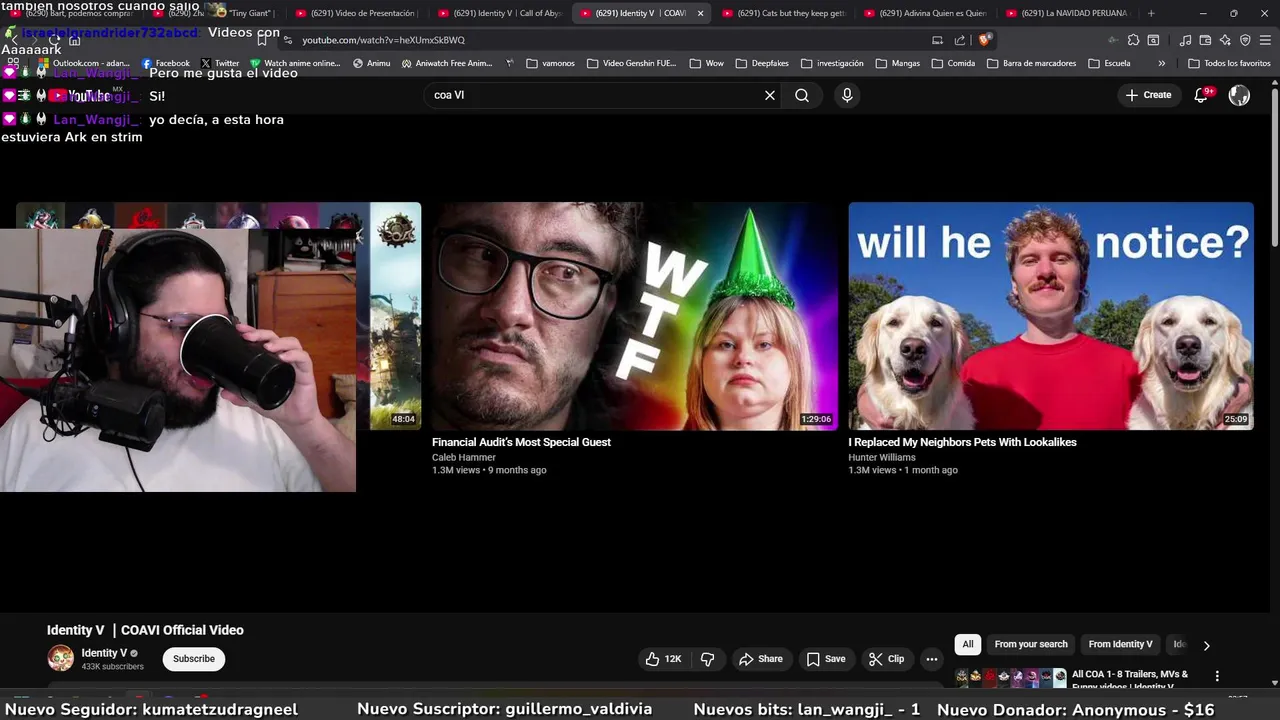Dislike the video with thumbs down

click(707, 659)
